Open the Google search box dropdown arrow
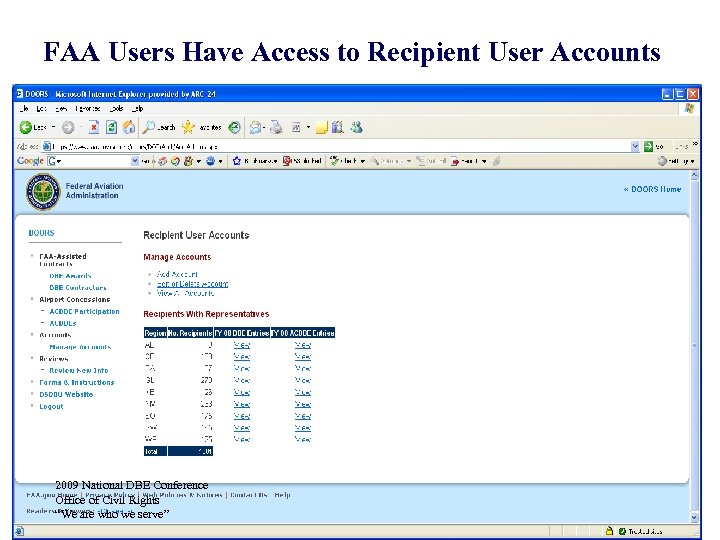 pyautogui.click(x=135, y=161)
